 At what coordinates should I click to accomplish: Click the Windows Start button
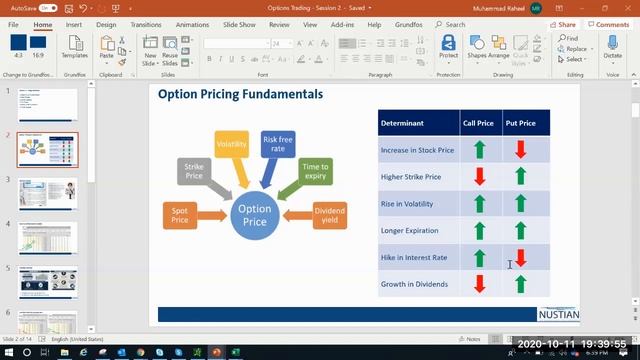[9, 352]
